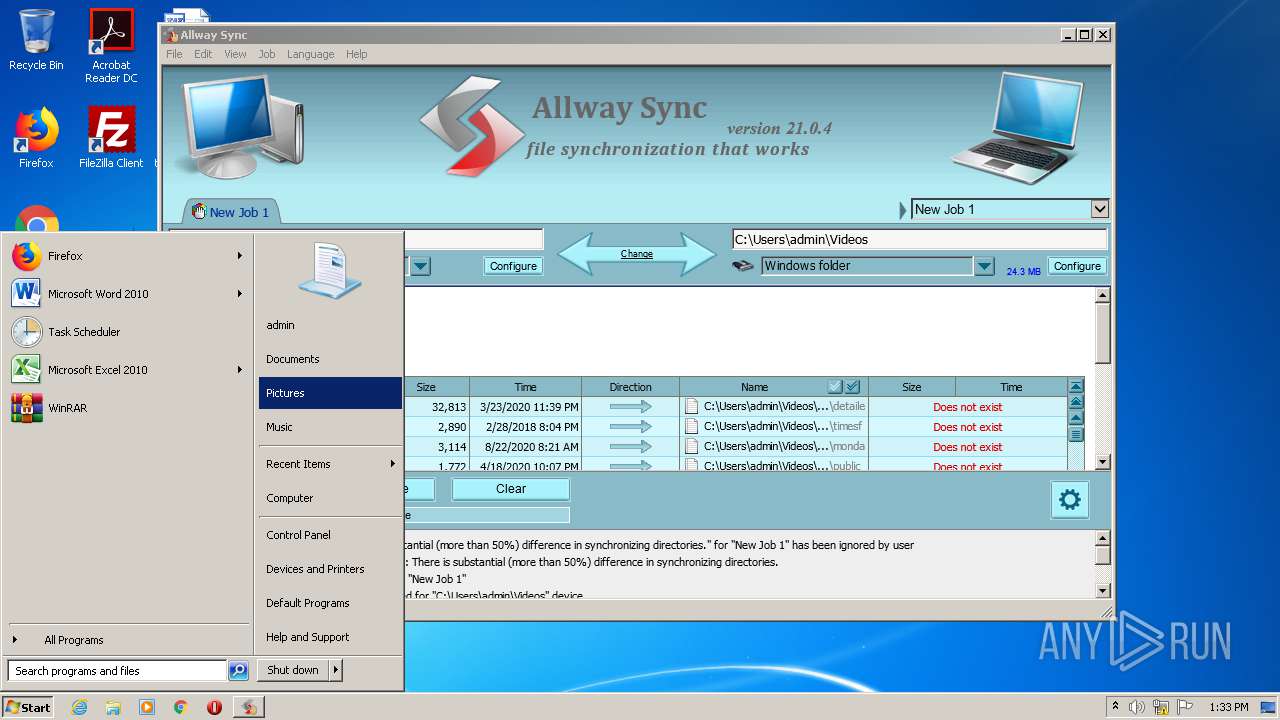
Task: Click the Direction column header
Action: point(630,387)
